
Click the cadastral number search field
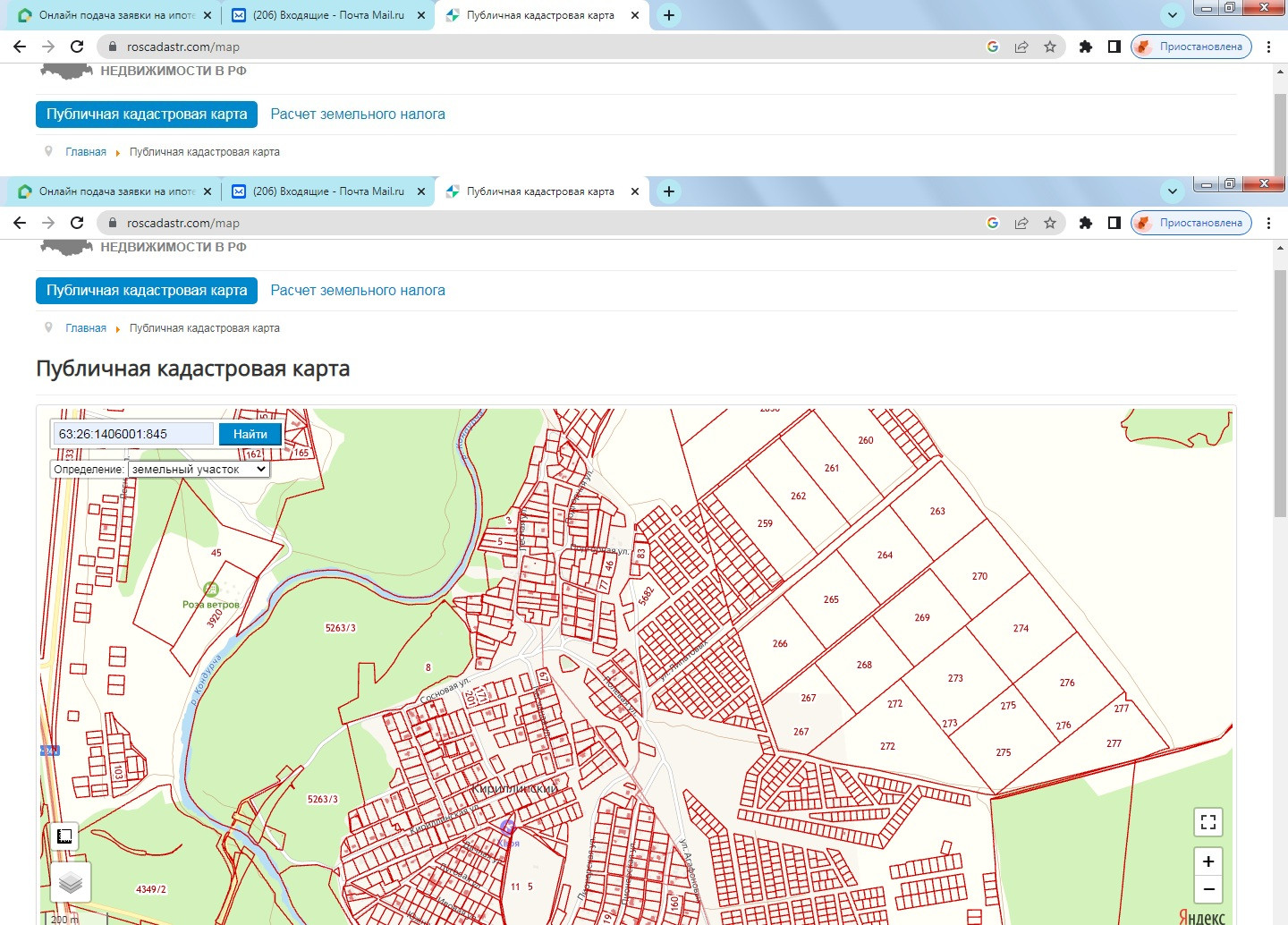pyautogui.click(x=132, y=434)
